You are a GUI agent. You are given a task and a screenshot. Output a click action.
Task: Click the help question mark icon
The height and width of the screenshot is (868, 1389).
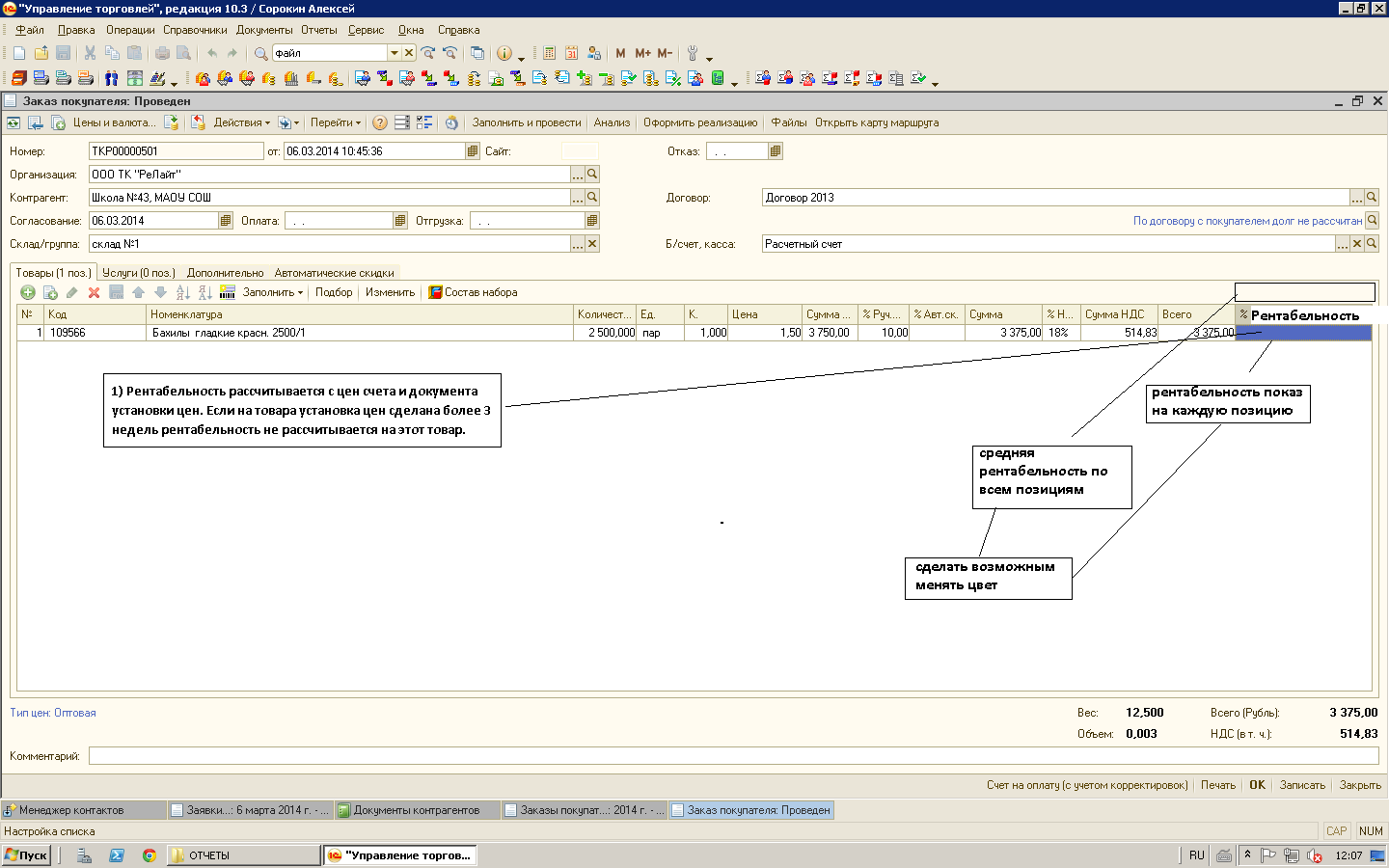380,122
